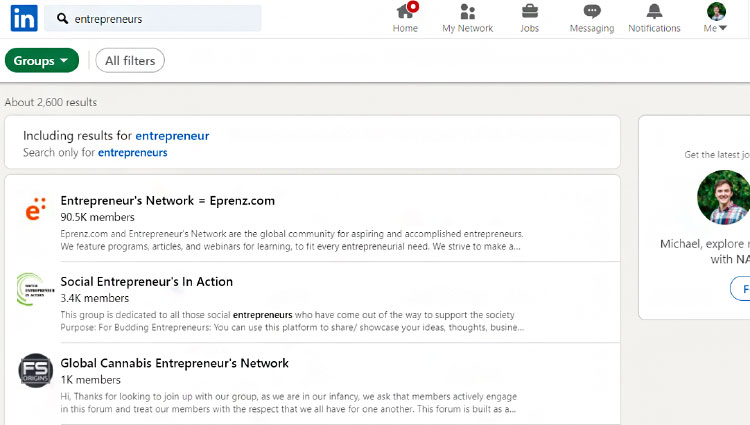Click 'Get the latest' ad text
This screenshot has height=425, width=750.
point(717,154)
